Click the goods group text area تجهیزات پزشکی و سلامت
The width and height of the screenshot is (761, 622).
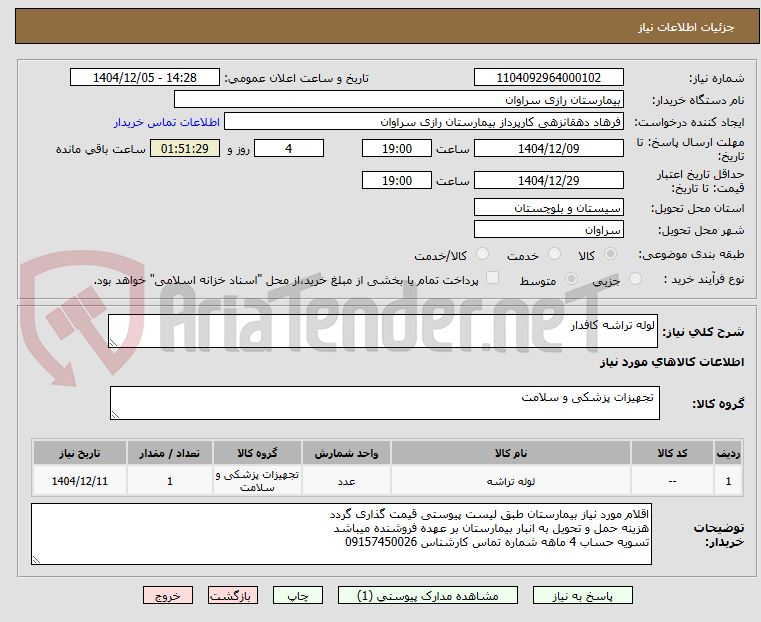pos(384,403)
